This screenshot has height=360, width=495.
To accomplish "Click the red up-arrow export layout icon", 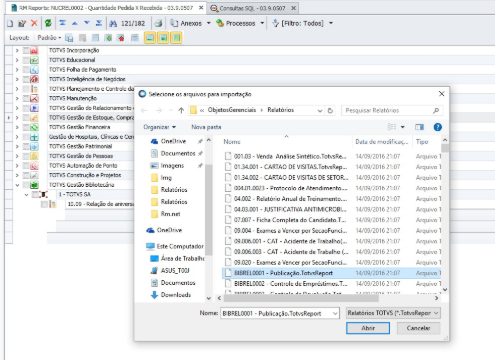I will [x=121, y=38].
